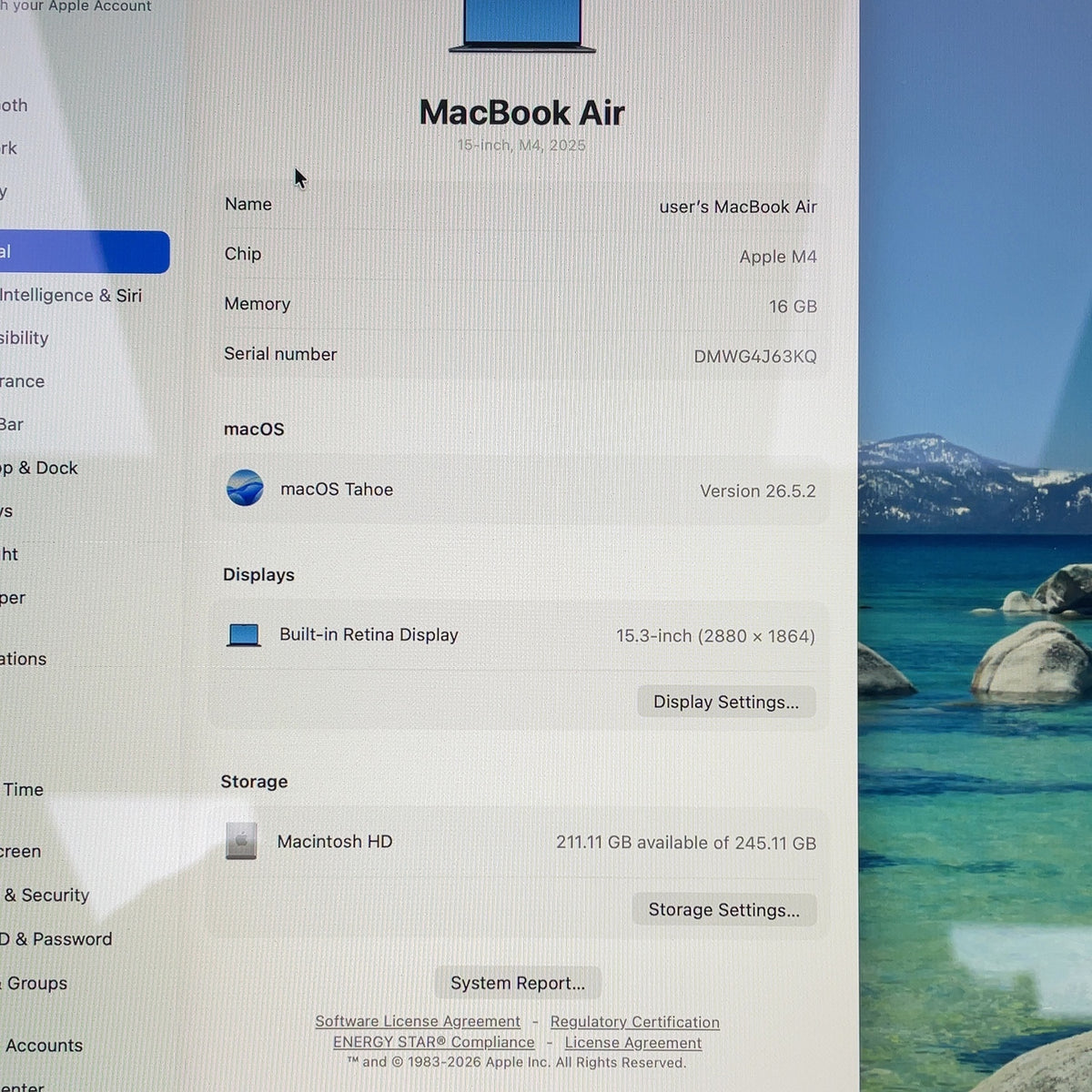Click the 15.3-inch (2880 × 1864) text
The width and height of the screenshot is (1092, 1092).
click(x=715, y=636)
